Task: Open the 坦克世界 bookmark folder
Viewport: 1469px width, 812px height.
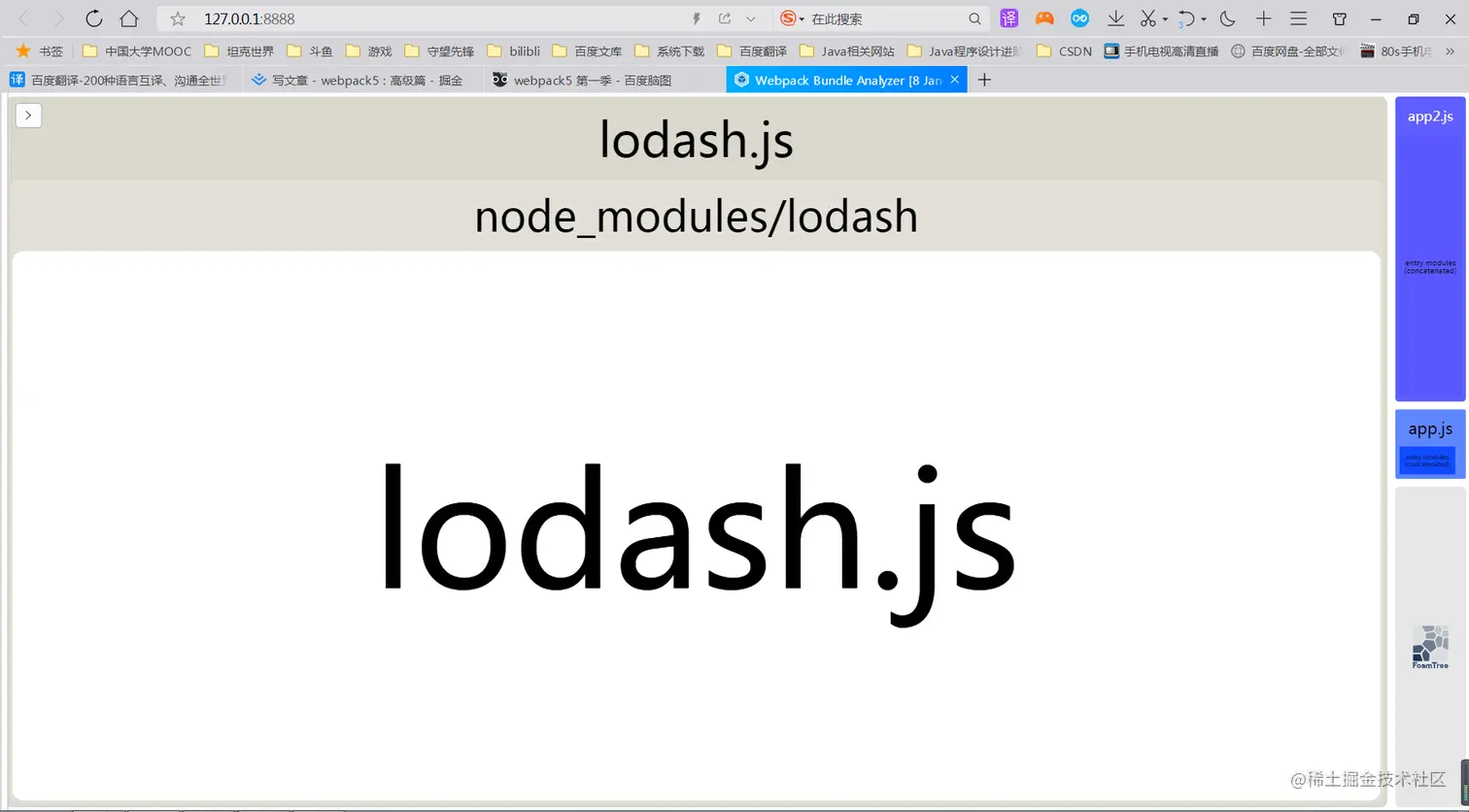Action: pos(239,51)
